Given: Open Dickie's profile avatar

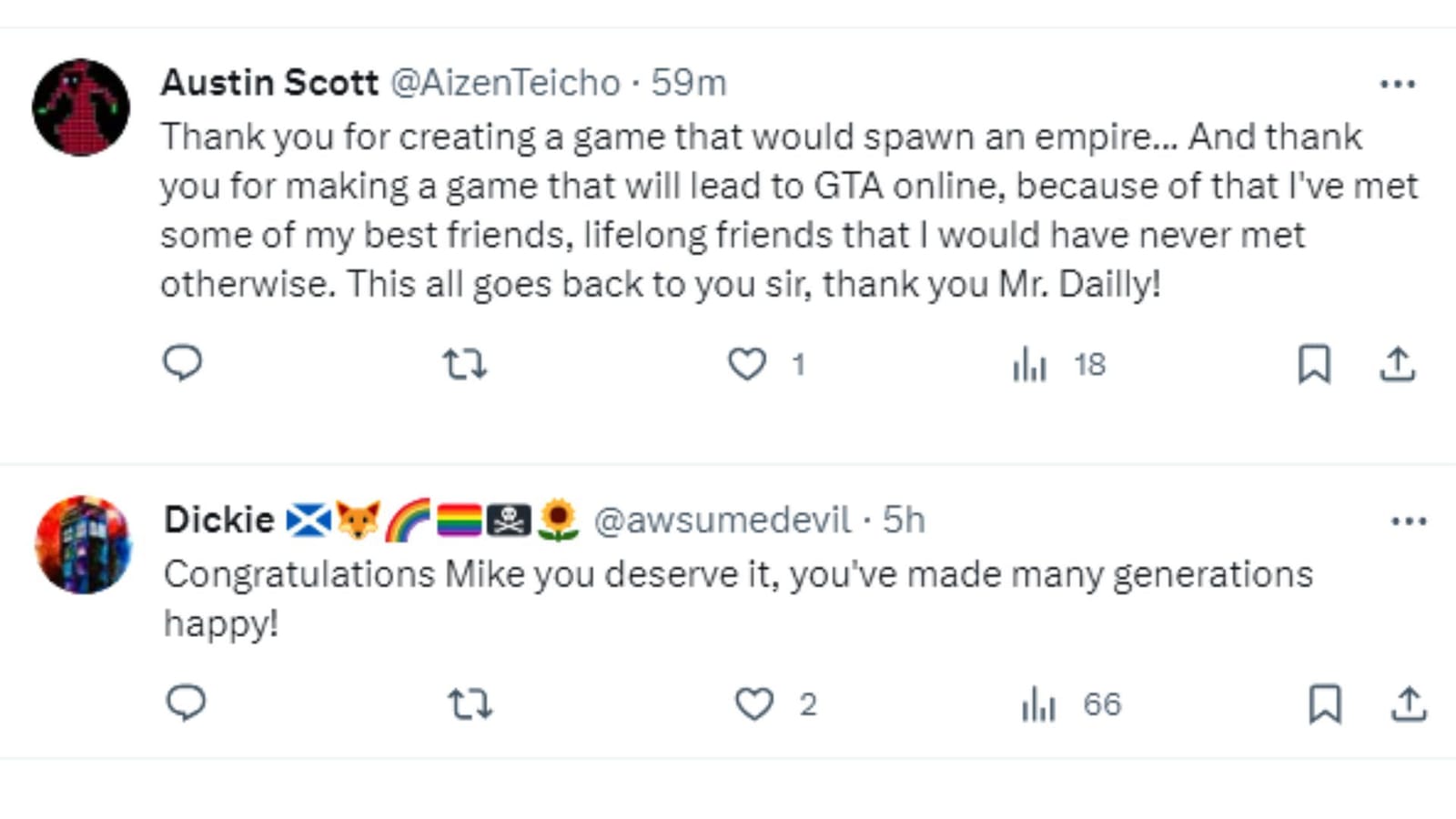Looking at the screenshot, I should click(x=84, y=545).
